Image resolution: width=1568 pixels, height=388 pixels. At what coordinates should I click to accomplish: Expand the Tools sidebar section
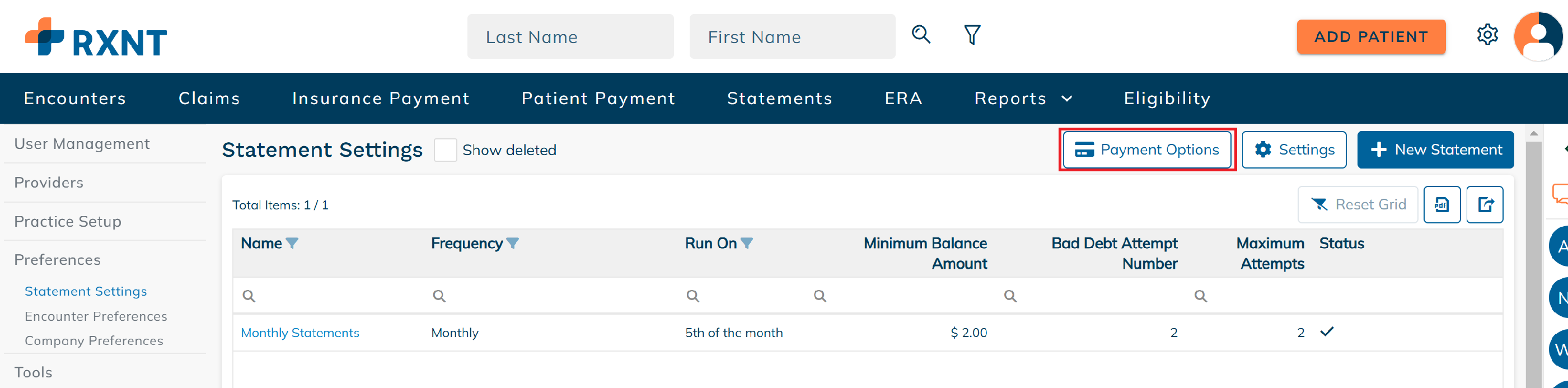point(34,372)
